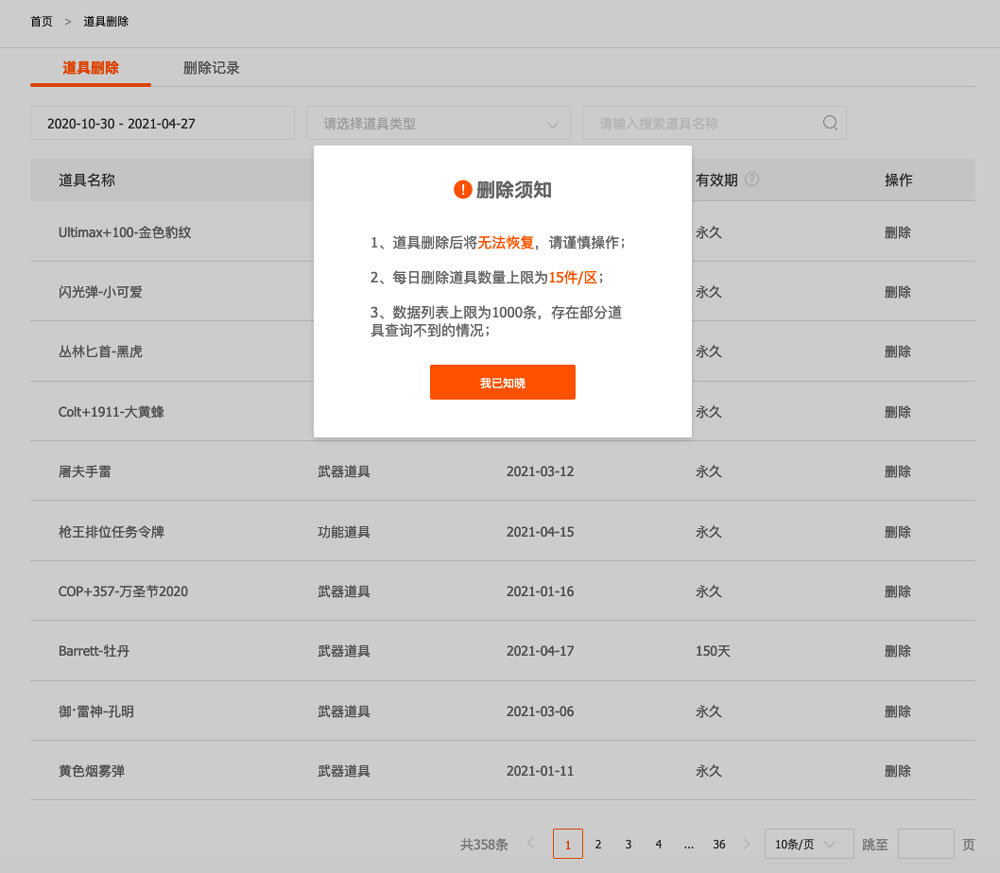Switch to the 道具删除 tab
The image size is (1000, 873).
pos(91,68)
